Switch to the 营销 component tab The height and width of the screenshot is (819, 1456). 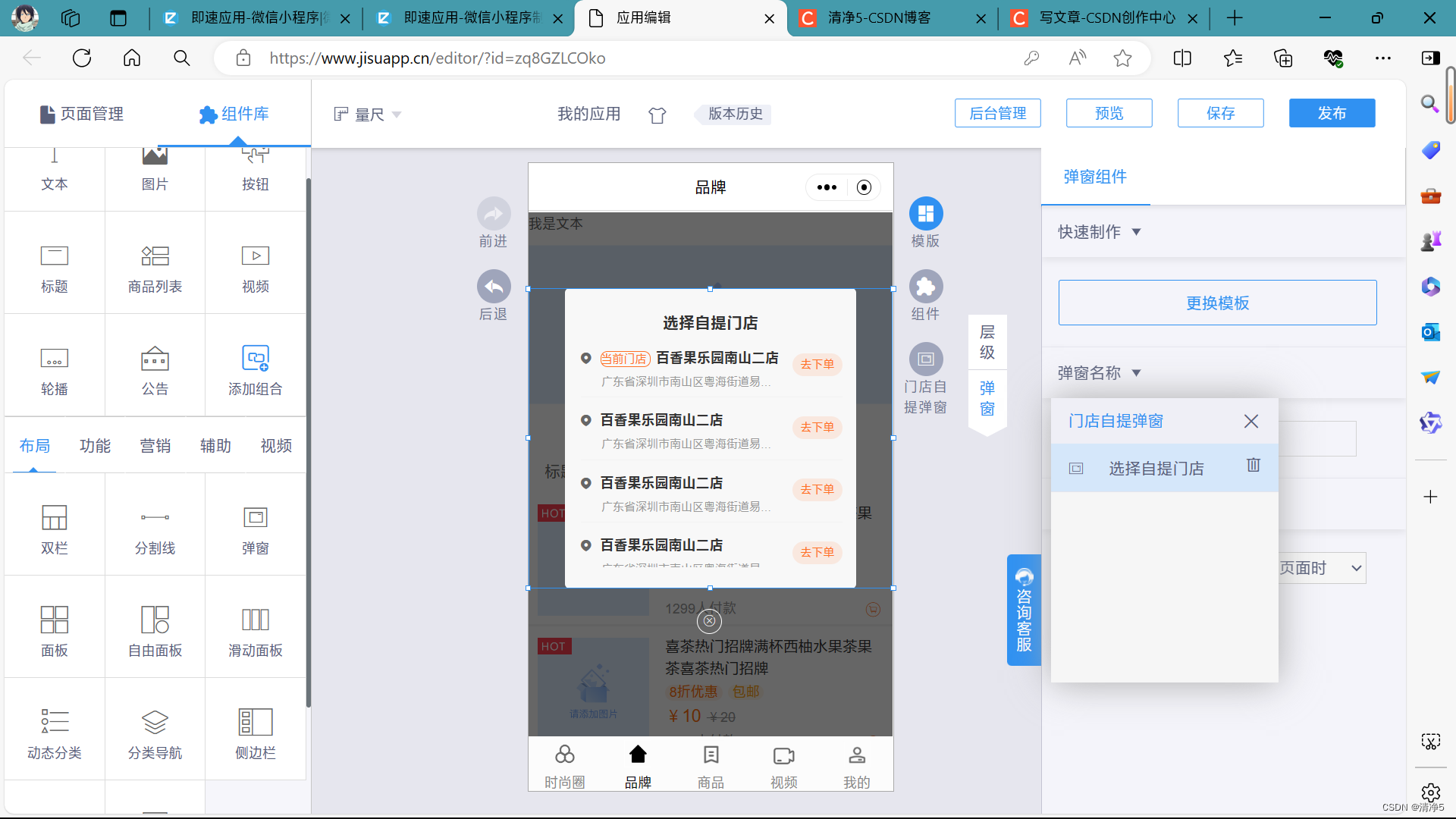(x=155, y=446)
